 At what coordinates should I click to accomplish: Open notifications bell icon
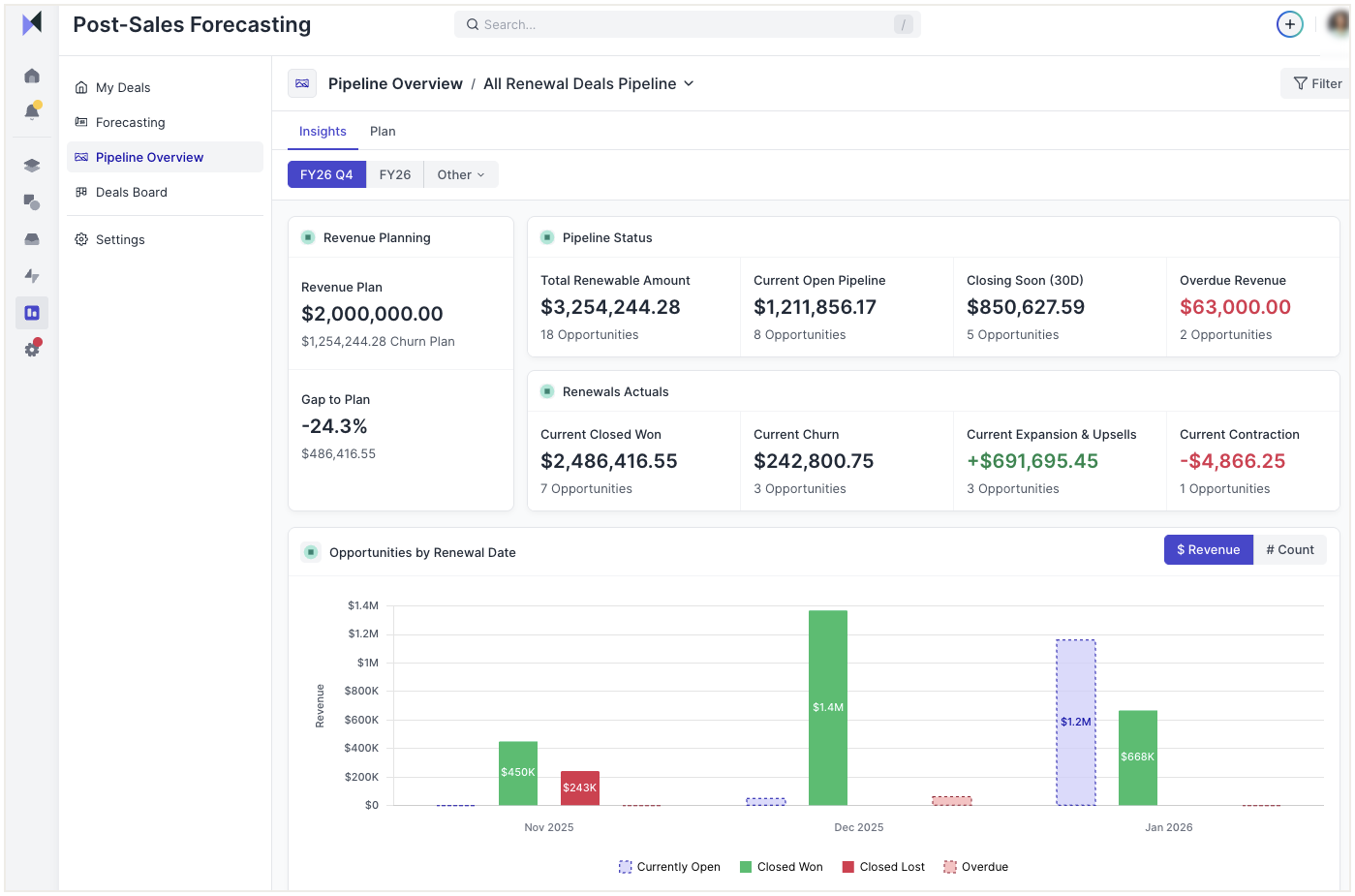click(x=32, y=112)
